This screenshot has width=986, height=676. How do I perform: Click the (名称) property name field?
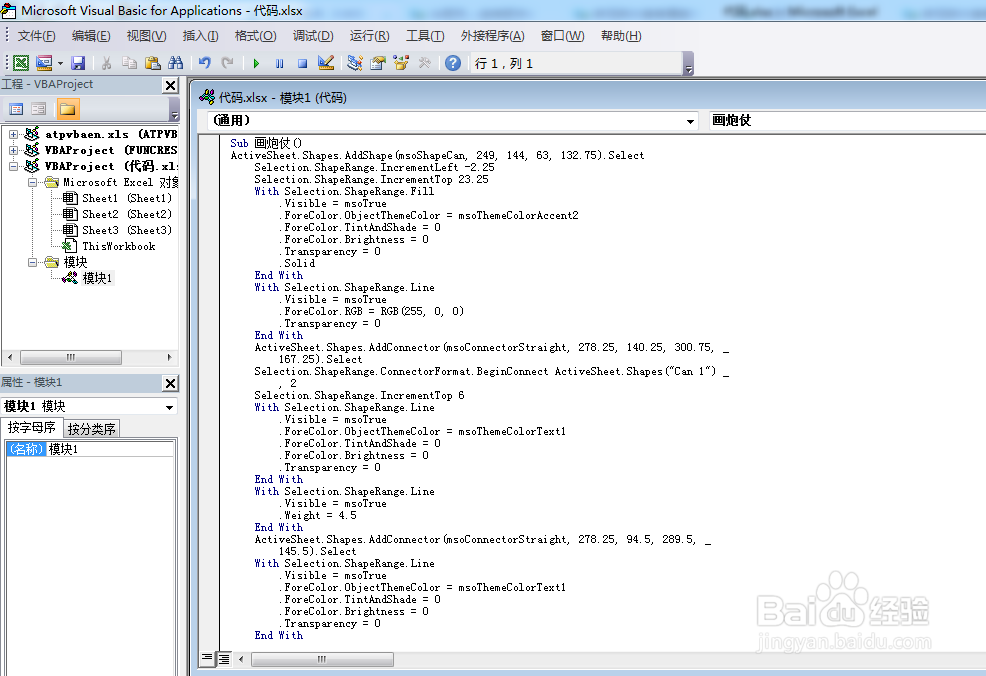tap(25, 449)
